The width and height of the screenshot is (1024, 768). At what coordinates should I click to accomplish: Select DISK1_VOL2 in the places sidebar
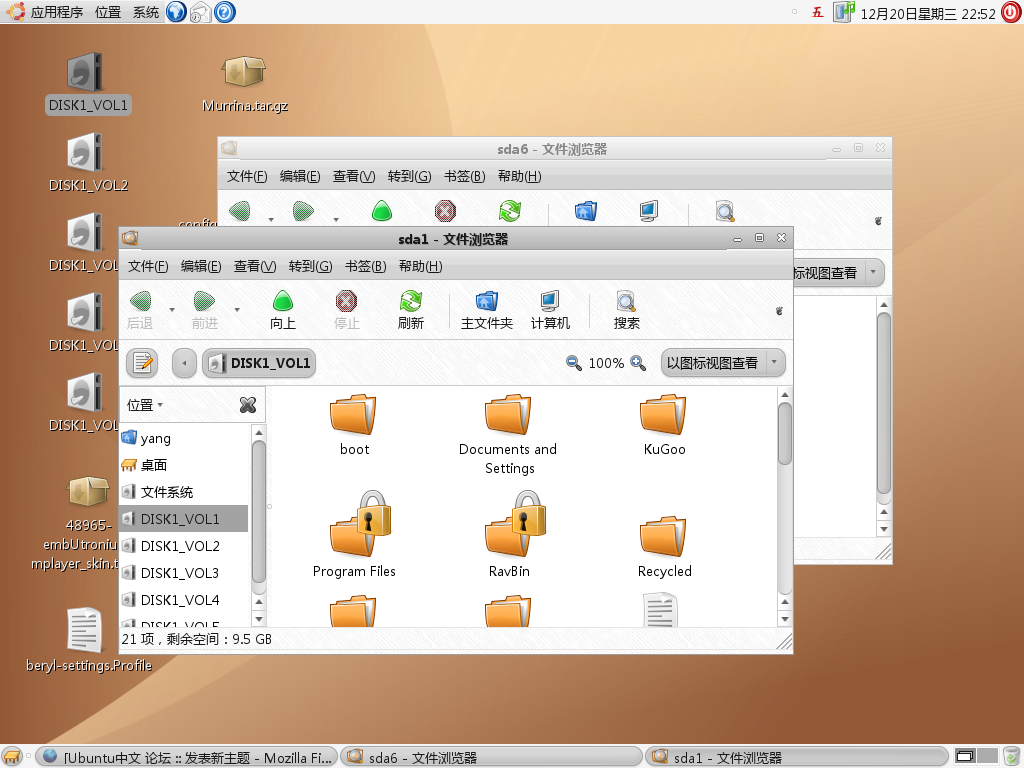click(x=184, y=545)
